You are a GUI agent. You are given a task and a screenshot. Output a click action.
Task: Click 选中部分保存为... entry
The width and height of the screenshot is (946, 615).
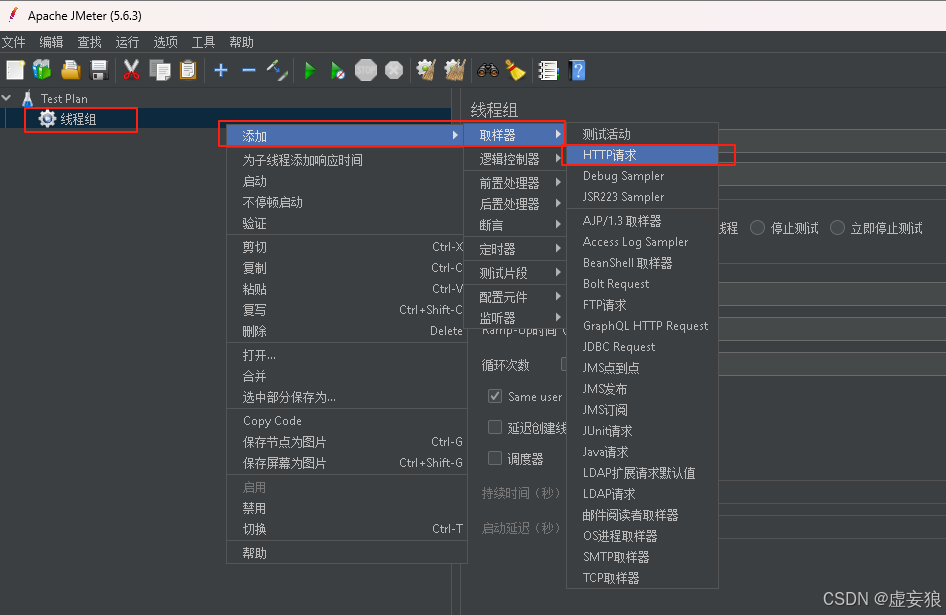344,397
